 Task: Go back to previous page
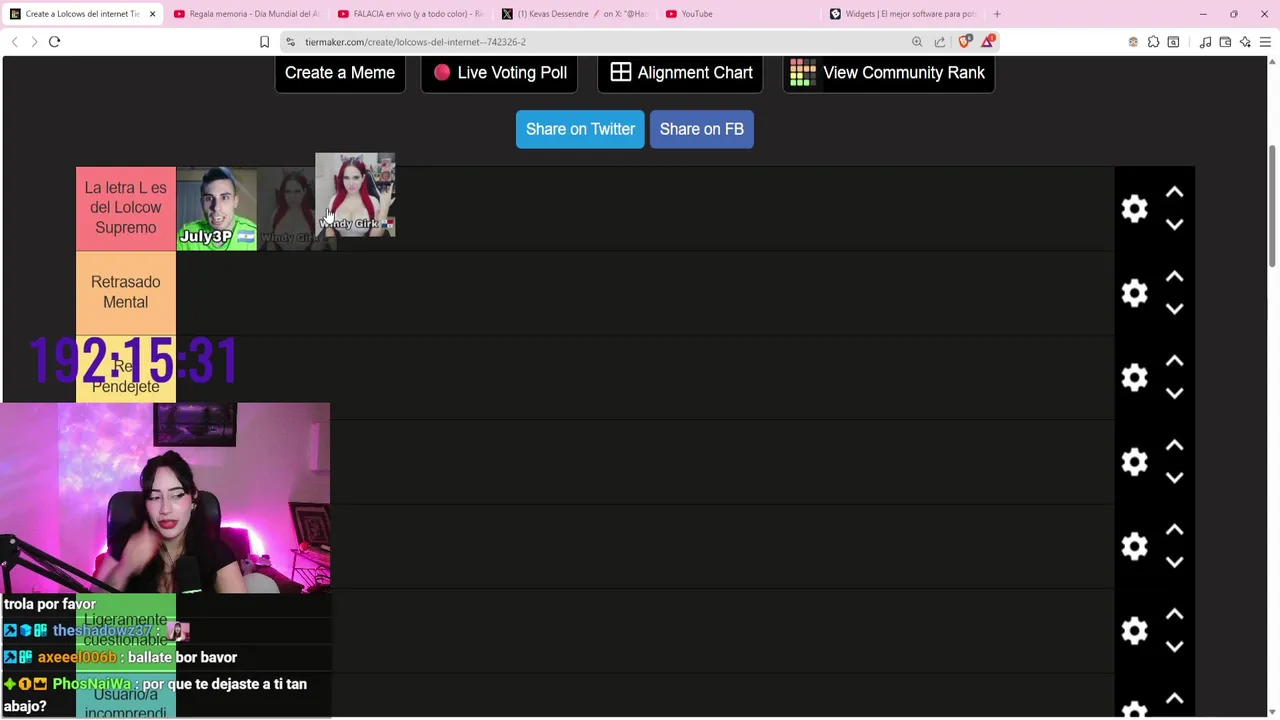click(14, 42)
